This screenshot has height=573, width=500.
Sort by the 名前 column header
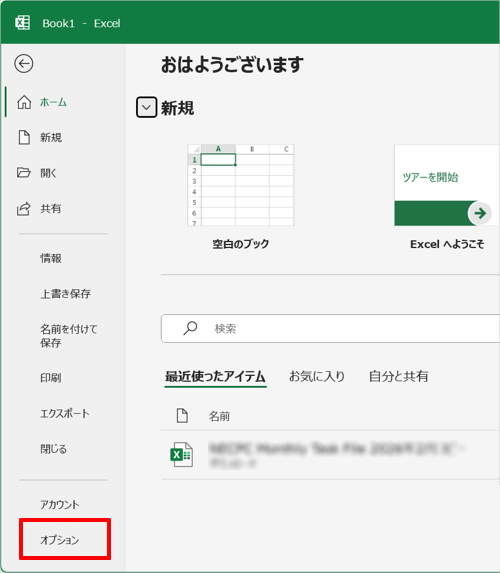pos(219,416)
